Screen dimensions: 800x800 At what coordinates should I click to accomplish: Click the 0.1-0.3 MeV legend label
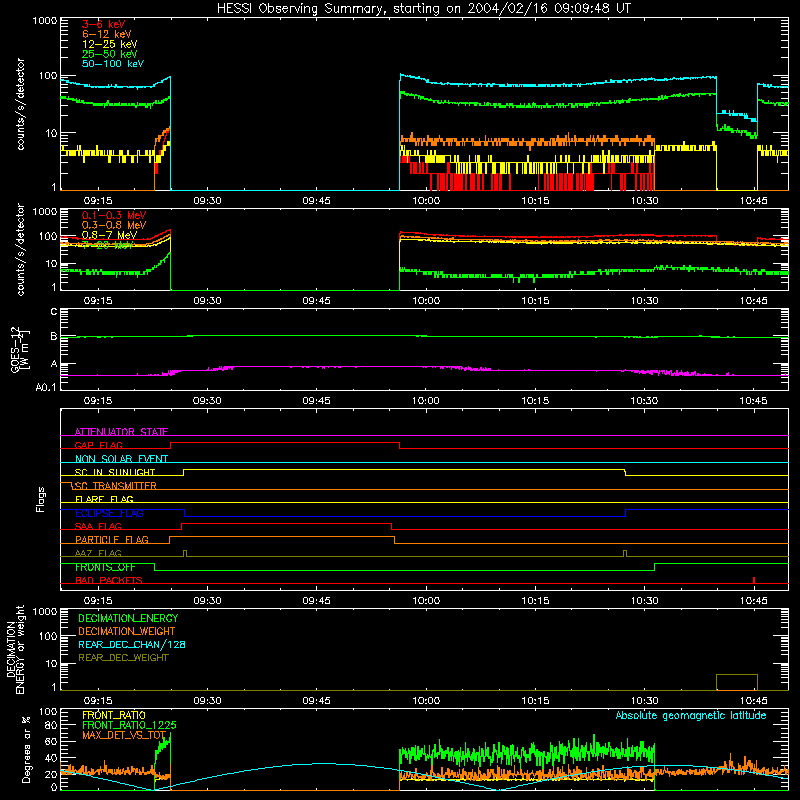(x=114, y=215)
